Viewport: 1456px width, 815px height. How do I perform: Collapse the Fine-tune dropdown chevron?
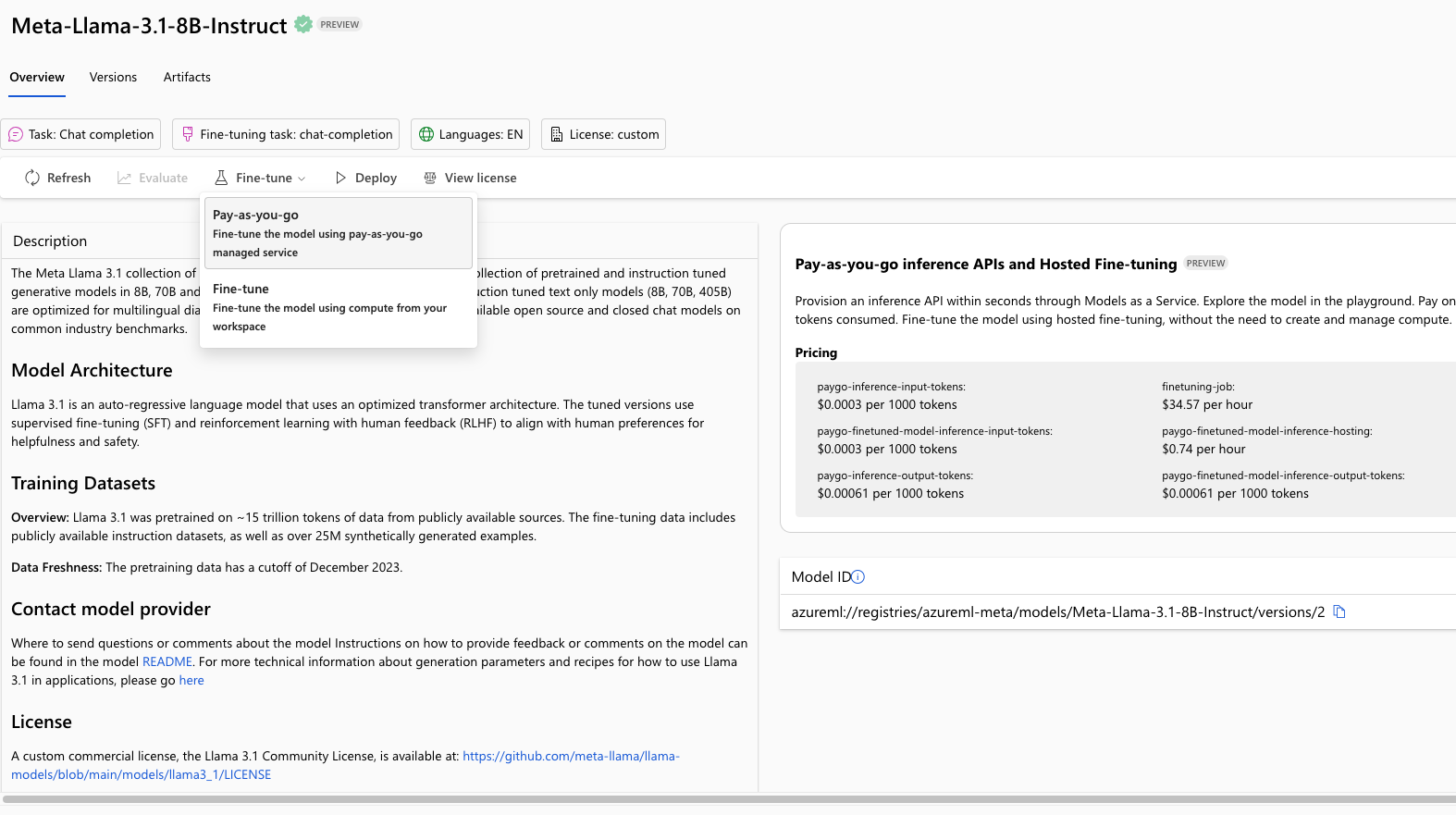[x=302, y=179]
